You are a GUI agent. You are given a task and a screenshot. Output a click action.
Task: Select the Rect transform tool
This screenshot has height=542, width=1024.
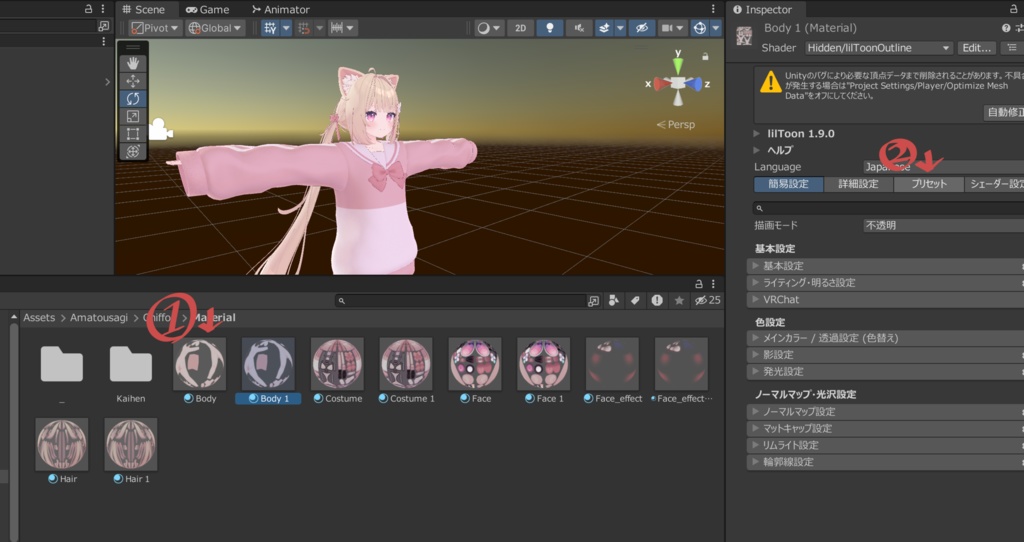click(x=133, y=134)
